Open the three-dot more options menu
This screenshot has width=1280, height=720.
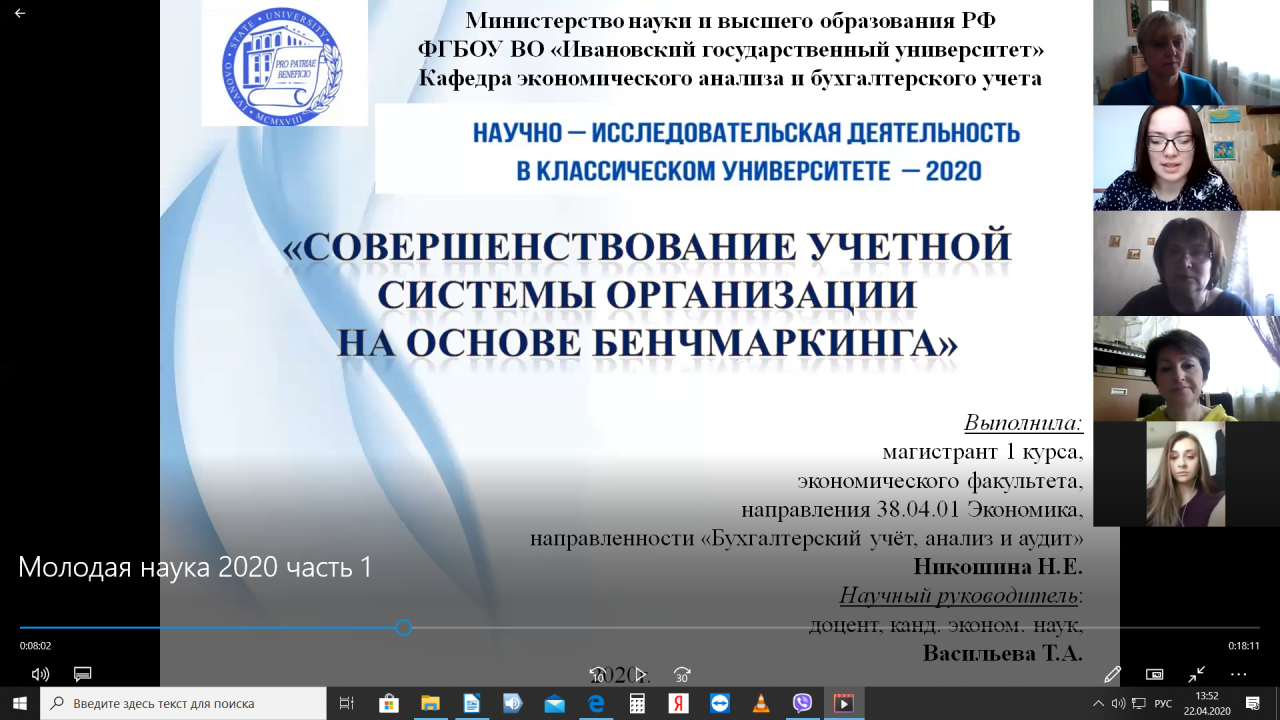point(1238,674)
